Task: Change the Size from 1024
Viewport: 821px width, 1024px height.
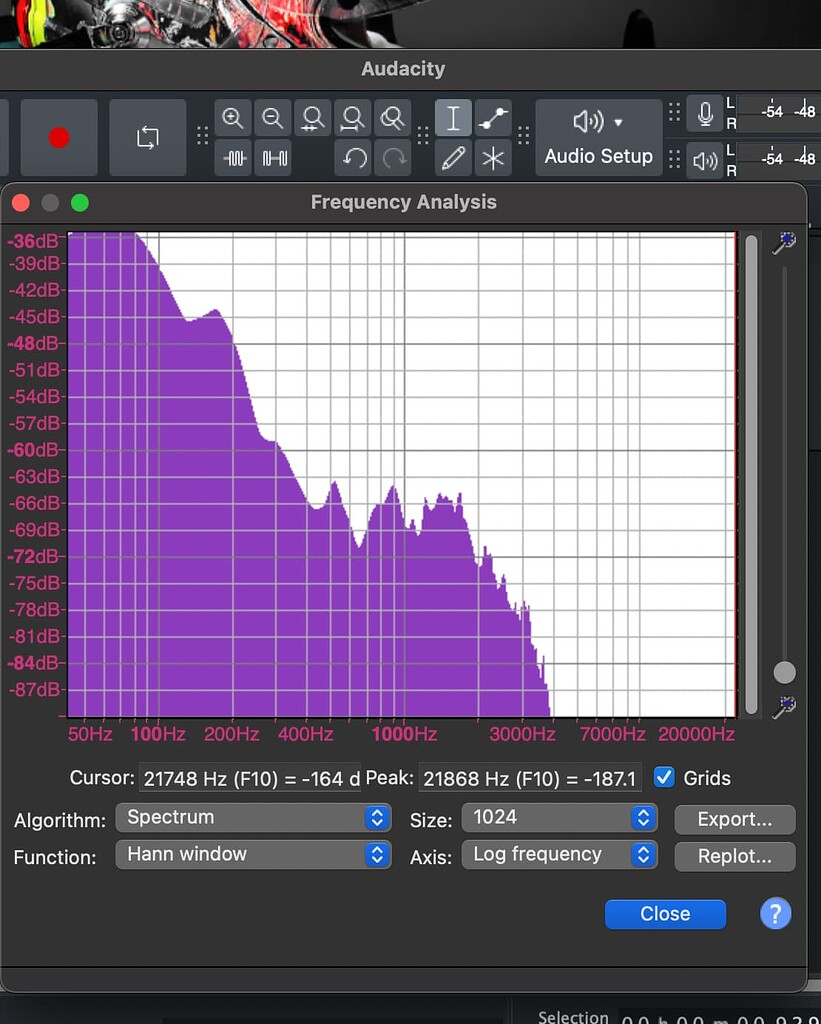Action: point(559,817)
